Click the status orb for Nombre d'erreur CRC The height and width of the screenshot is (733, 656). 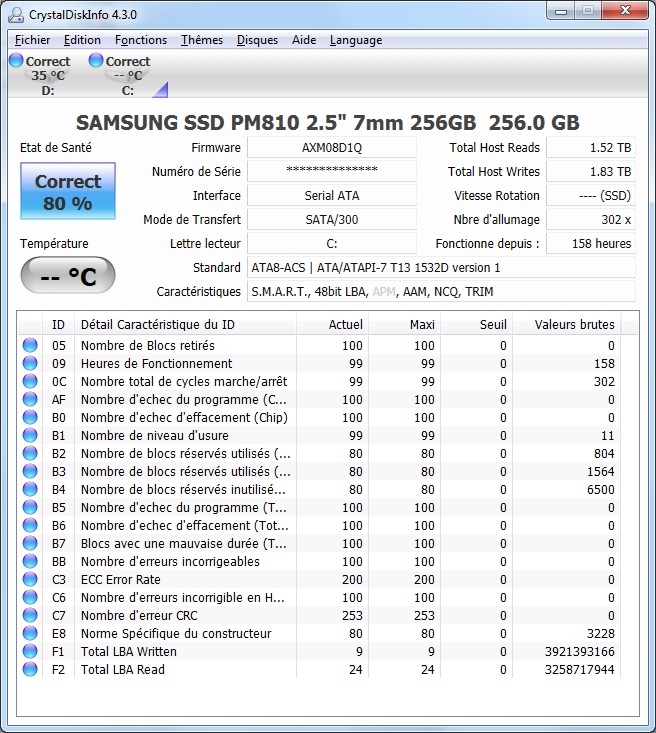click(30, 615)
